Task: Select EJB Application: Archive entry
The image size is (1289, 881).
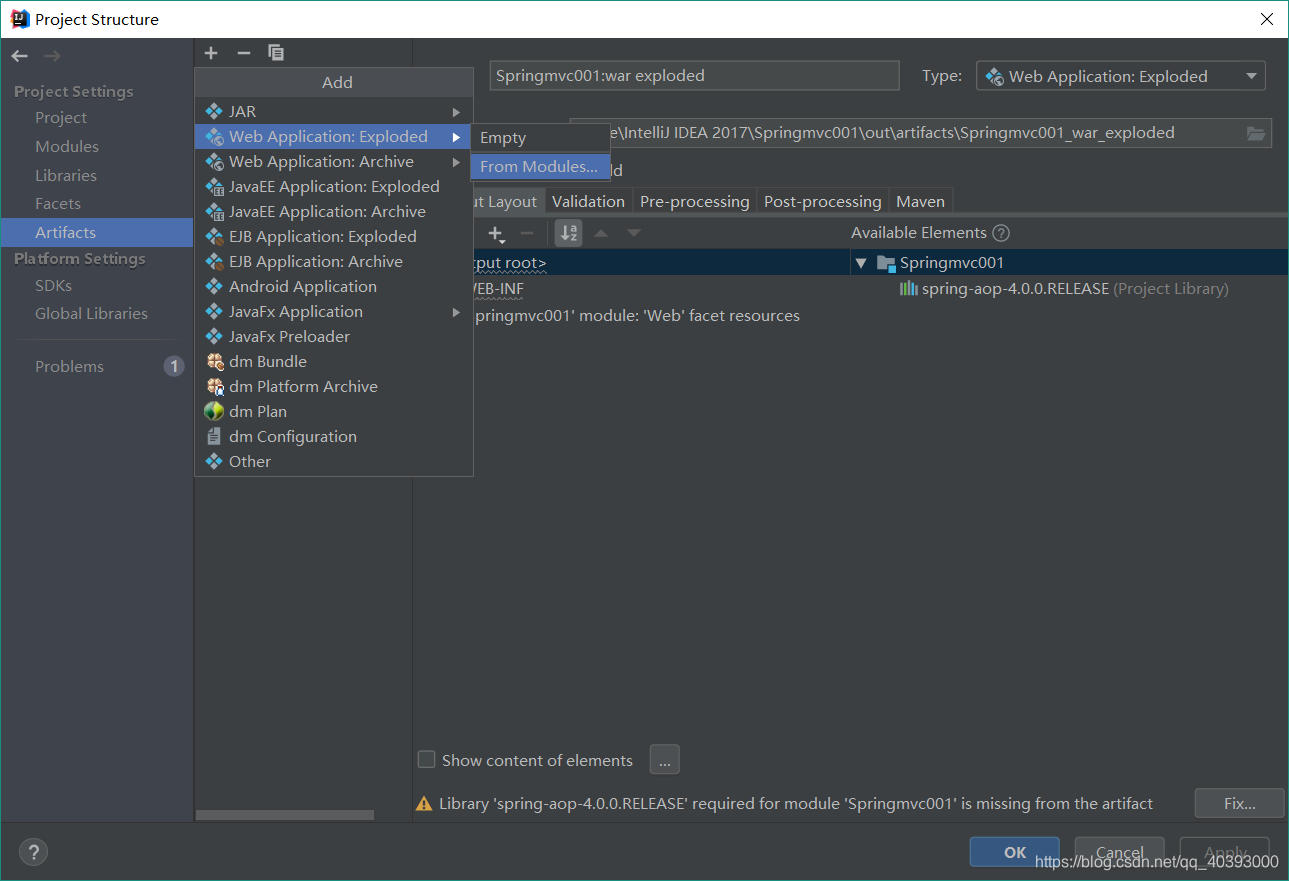Action: point(333,261)
